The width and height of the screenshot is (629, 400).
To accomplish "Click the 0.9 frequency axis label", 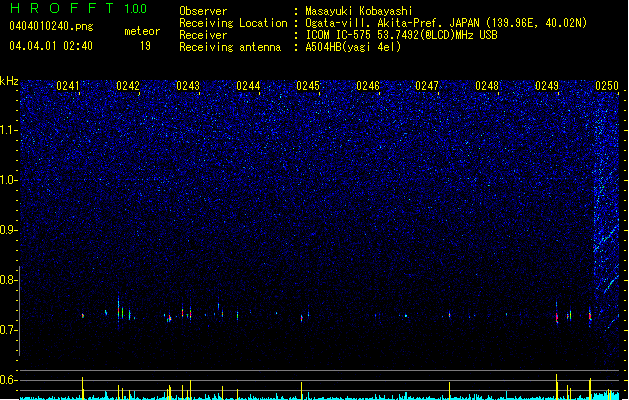I will pyautogui.click(x=8, y=230).
